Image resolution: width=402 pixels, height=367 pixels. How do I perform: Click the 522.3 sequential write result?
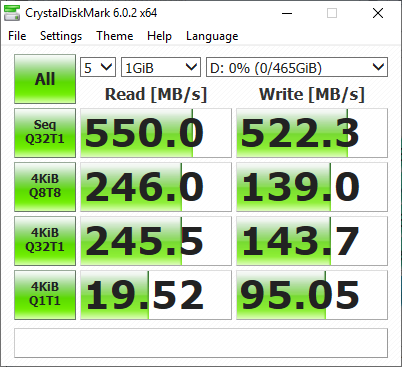(312, 133)
